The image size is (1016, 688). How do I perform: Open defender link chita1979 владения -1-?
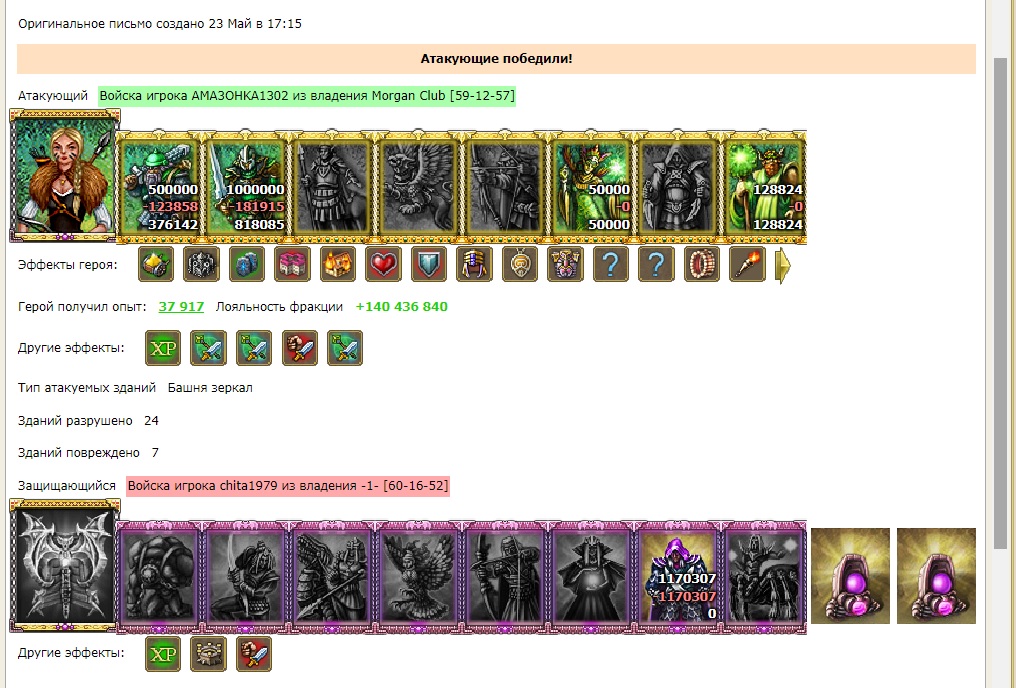288,486
